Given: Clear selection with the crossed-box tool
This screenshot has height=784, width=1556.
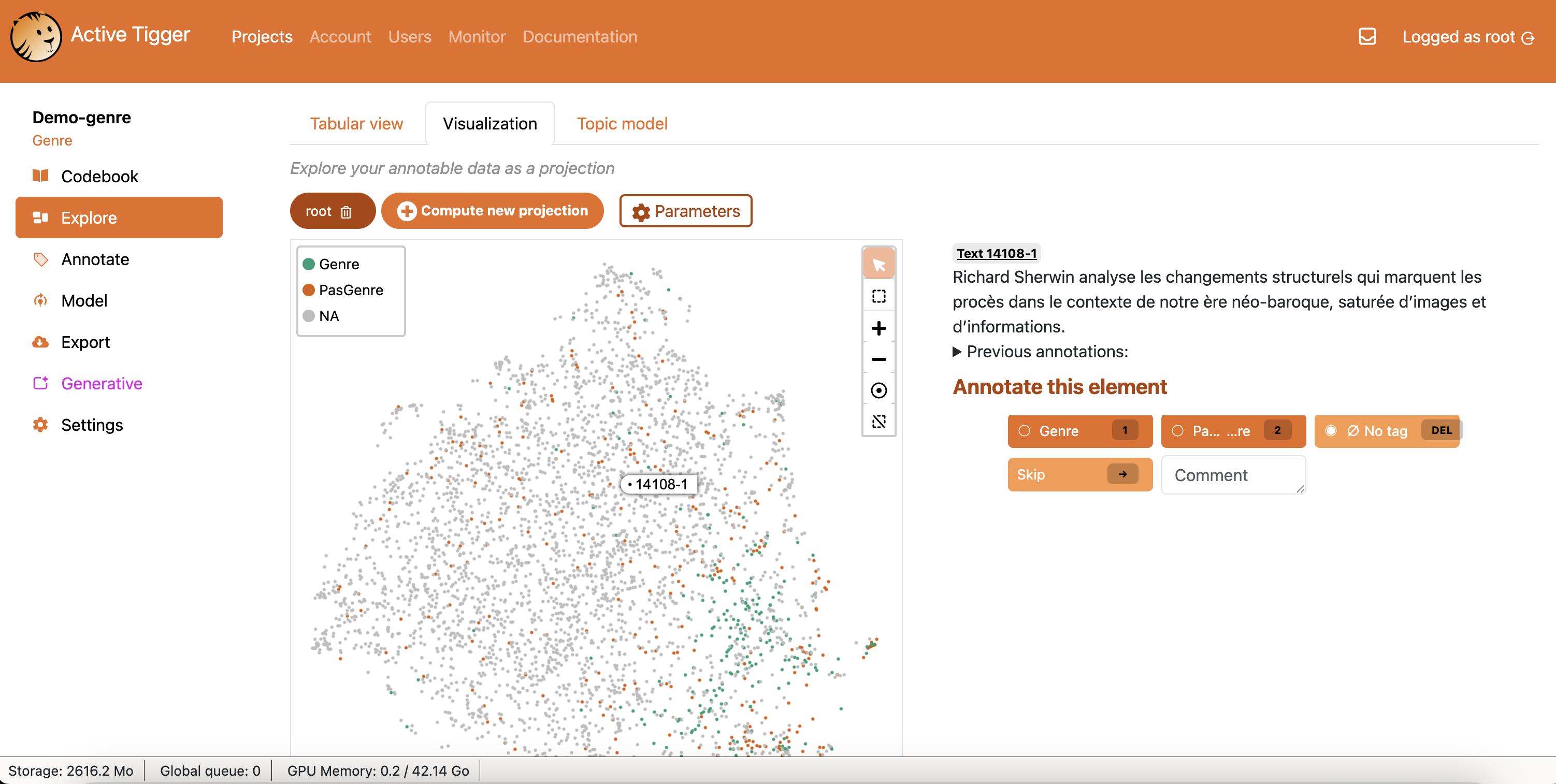Looking at the screenshot, I should pos(879,421).
